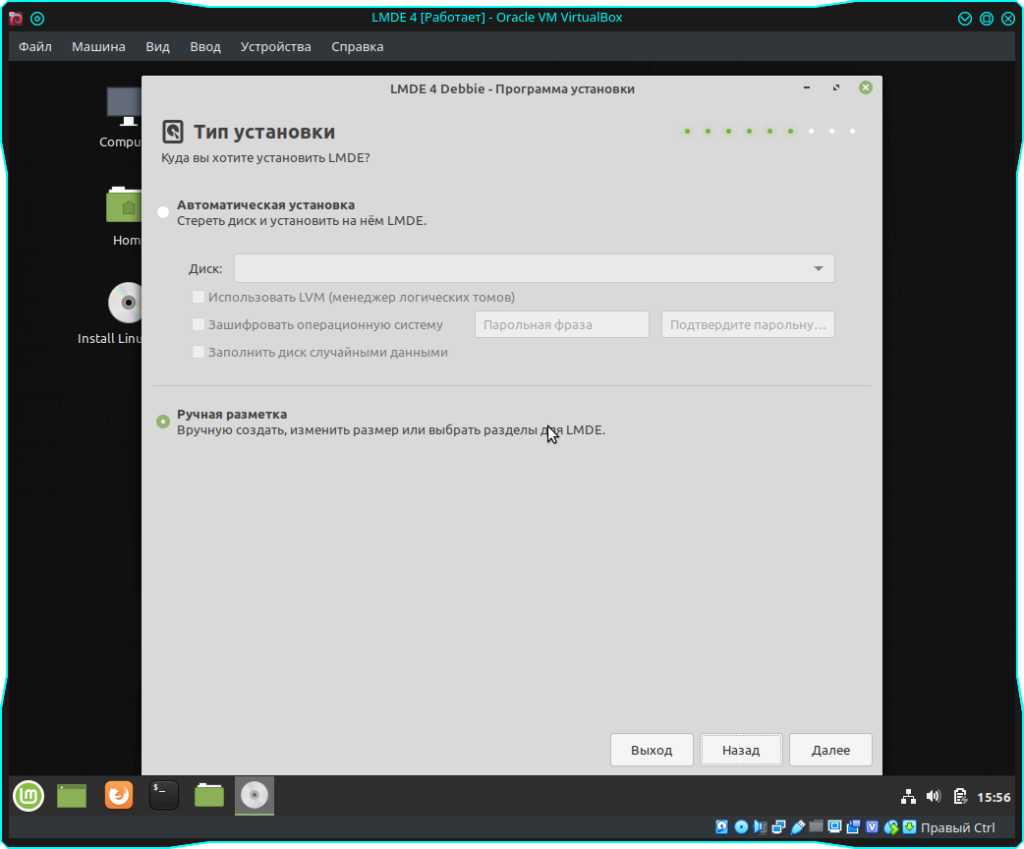
Task: Launch Firefox from the taskbar
Action: tap(118, 796)
